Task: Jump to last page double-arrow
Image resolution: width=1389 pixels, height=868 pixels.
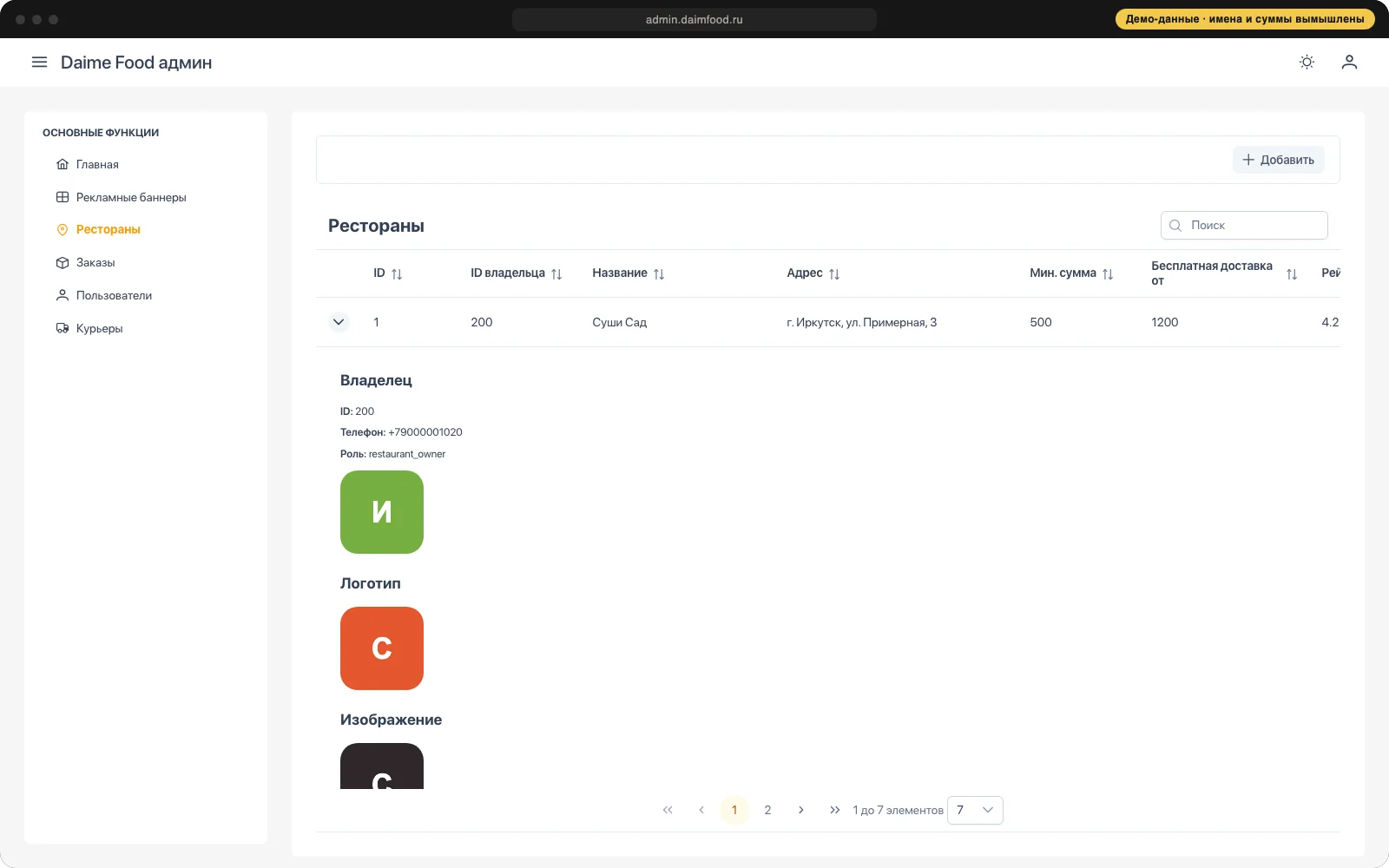Action: point(834,810)
